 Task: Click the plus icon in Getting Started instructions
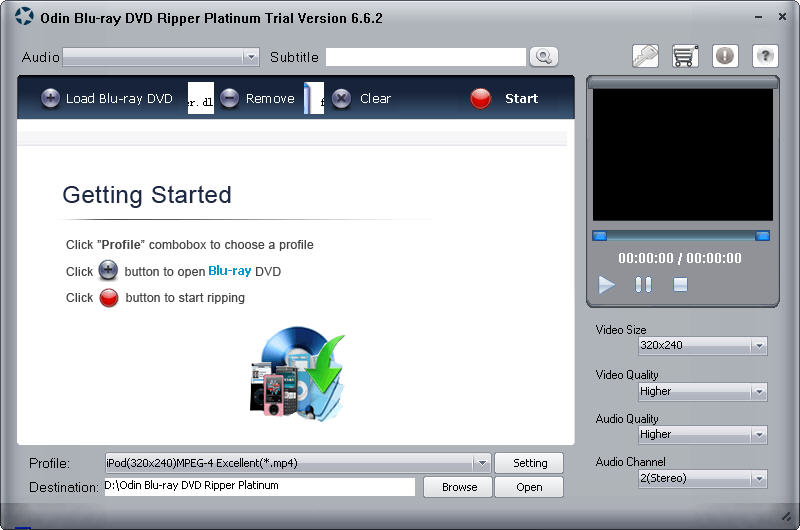108,270
